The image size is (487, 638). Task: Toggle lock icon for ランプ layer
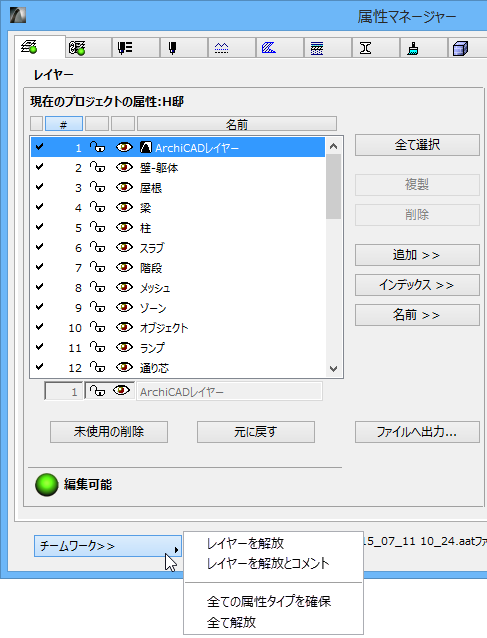click(97, 347)
